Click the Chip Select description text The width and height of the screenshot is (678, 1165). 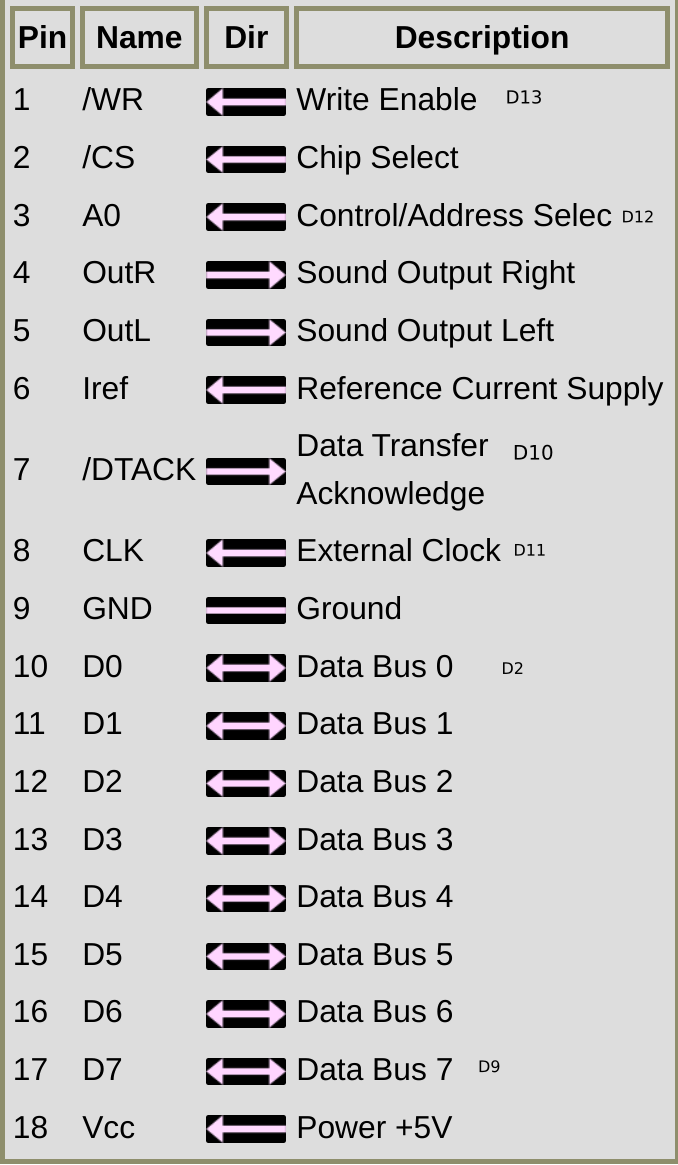[x=377, y=158]
